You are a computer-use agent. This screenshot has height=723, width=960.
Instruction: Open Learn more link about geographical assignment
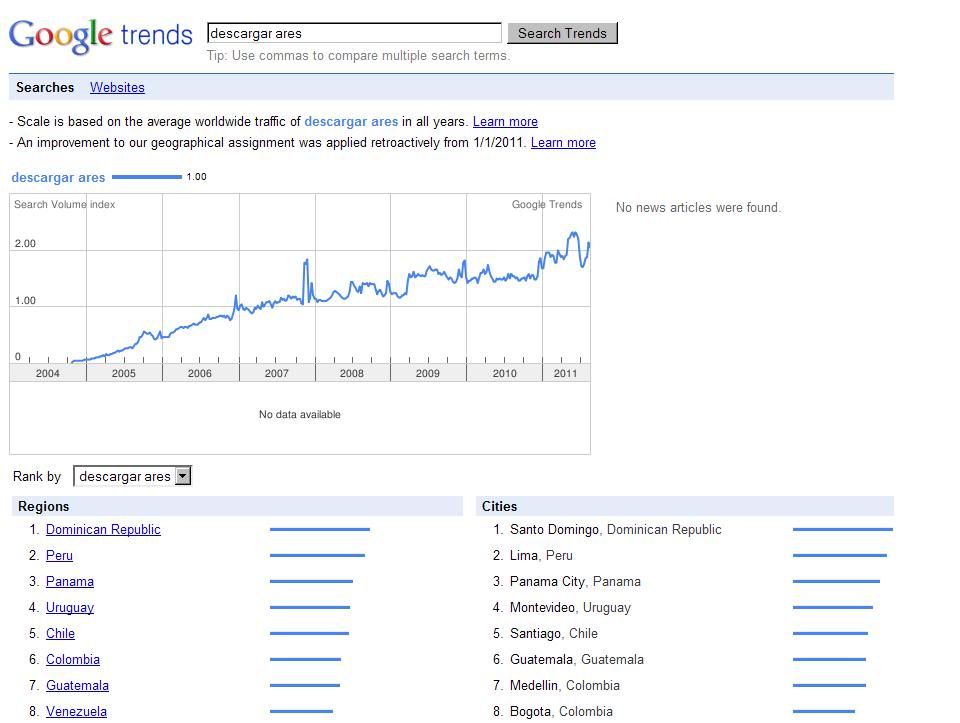point(563,142)
